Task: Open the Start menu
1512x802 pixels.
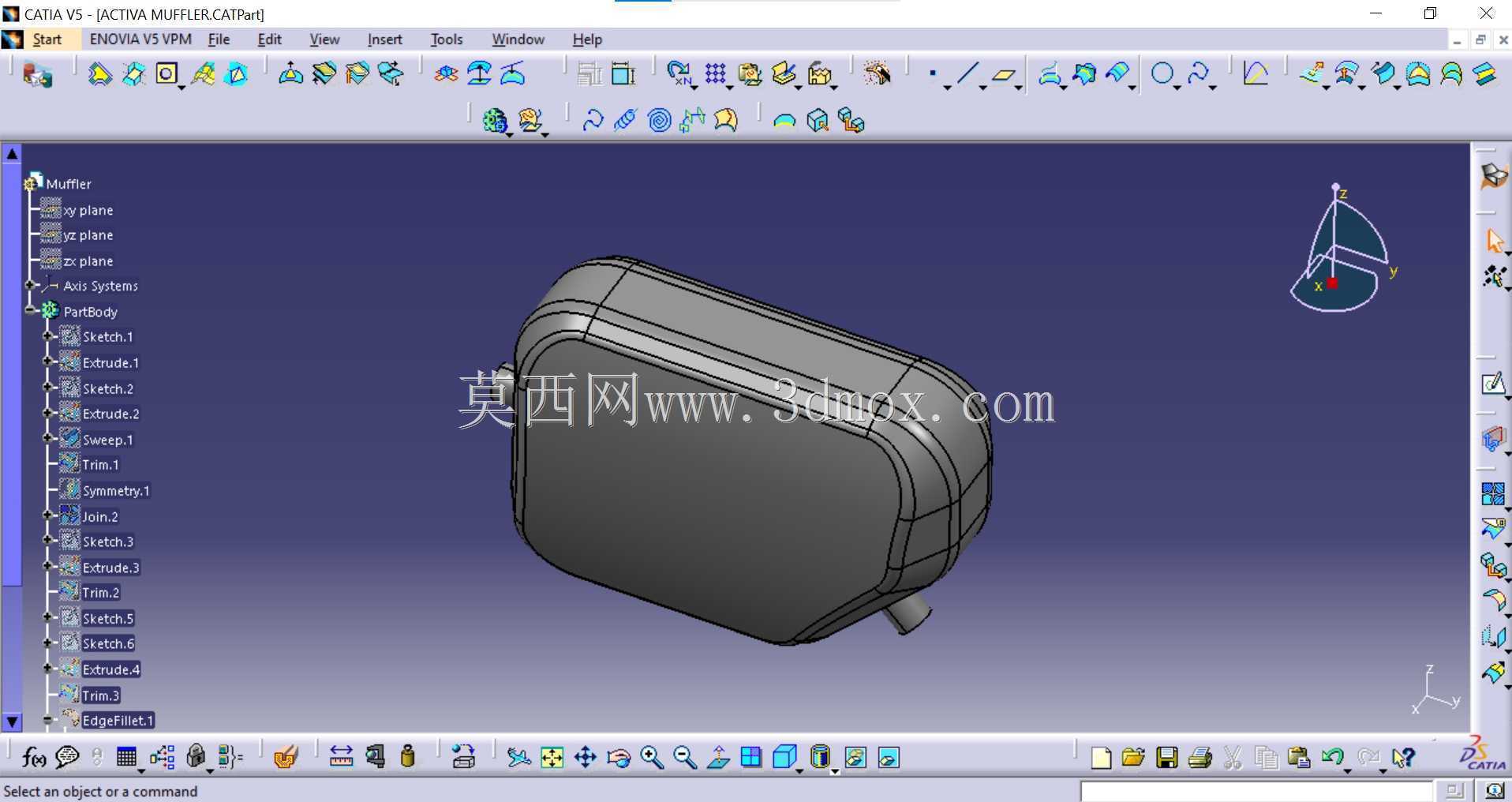Action: pyautogui.click(x=47, y=39)
